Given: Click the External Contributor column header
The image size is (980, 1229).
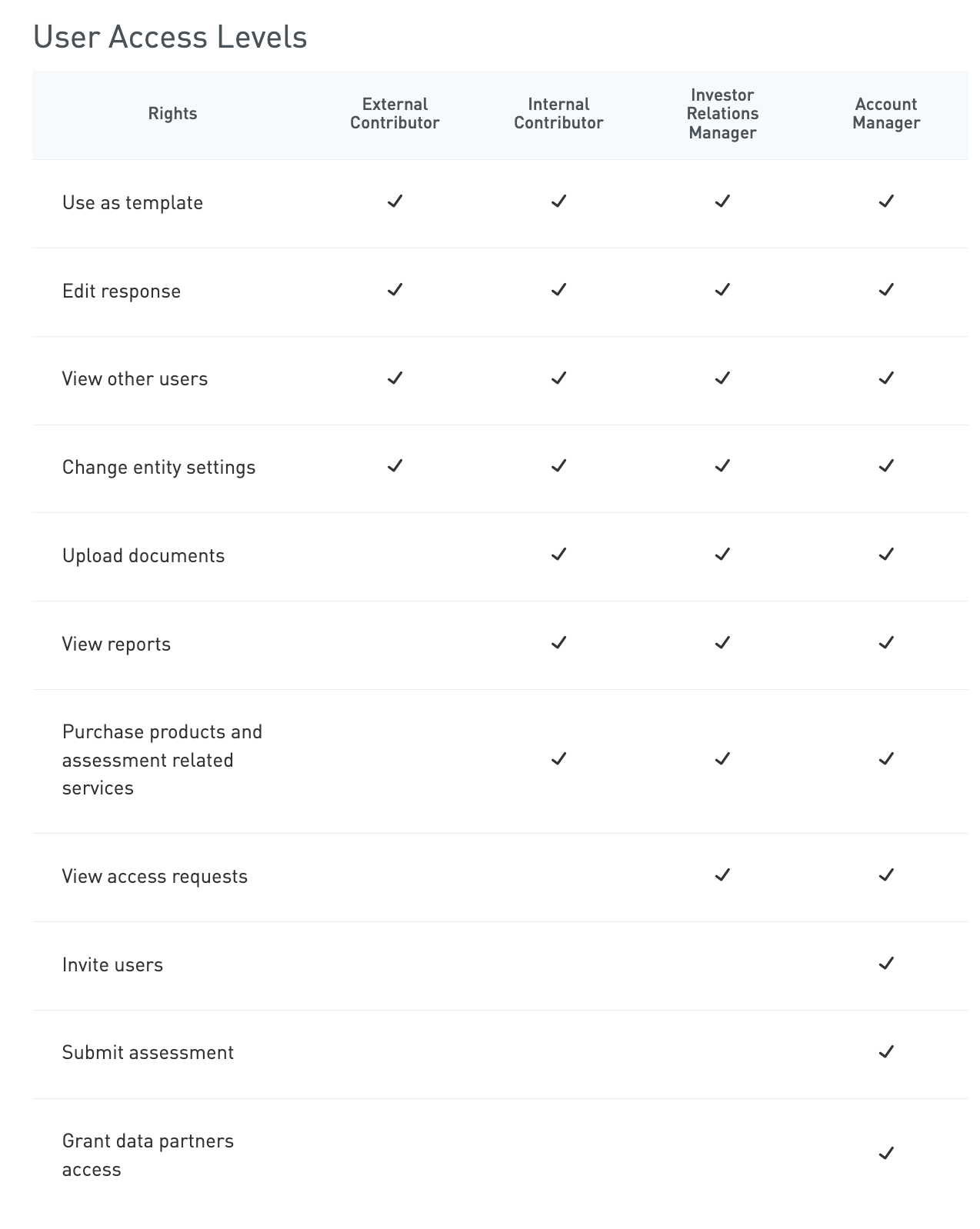Looking at the screenshot, I should coord(395,114).
